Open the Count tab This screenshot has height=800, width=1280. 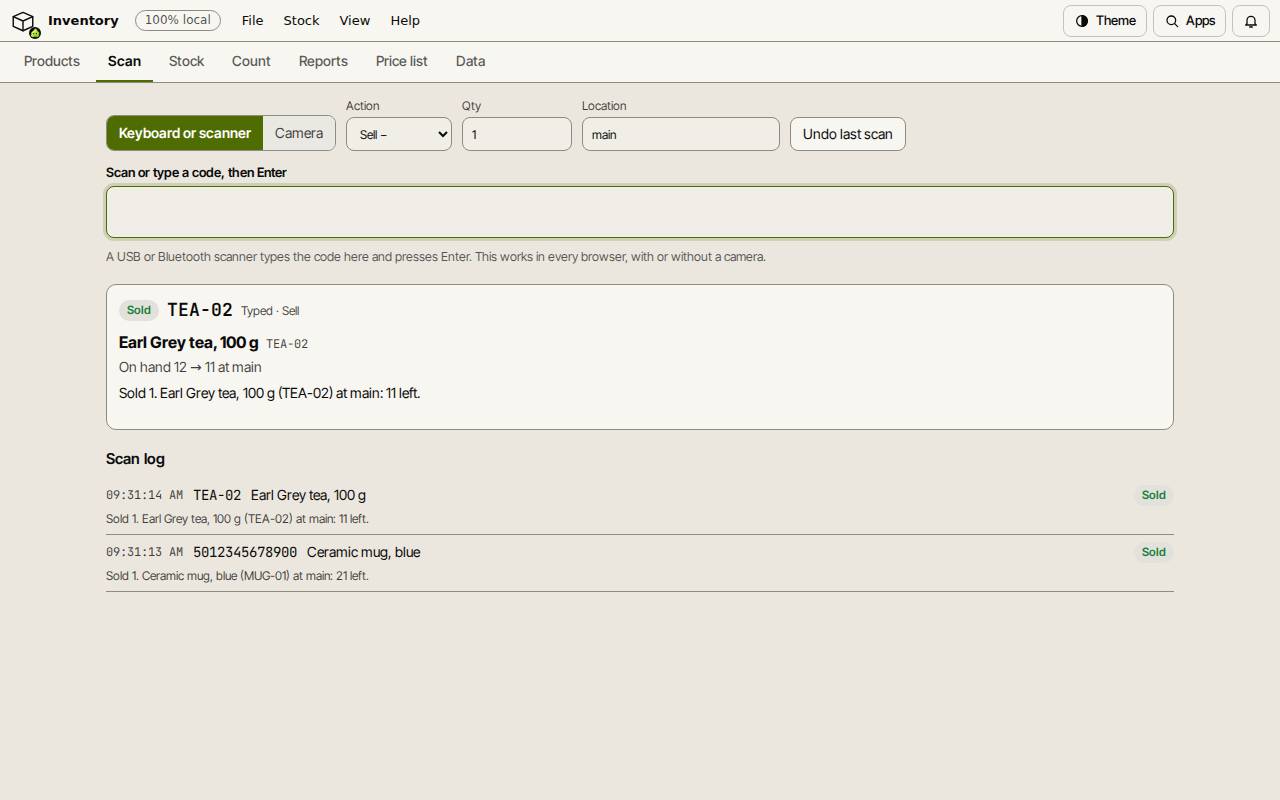click(x=251, y=61)
